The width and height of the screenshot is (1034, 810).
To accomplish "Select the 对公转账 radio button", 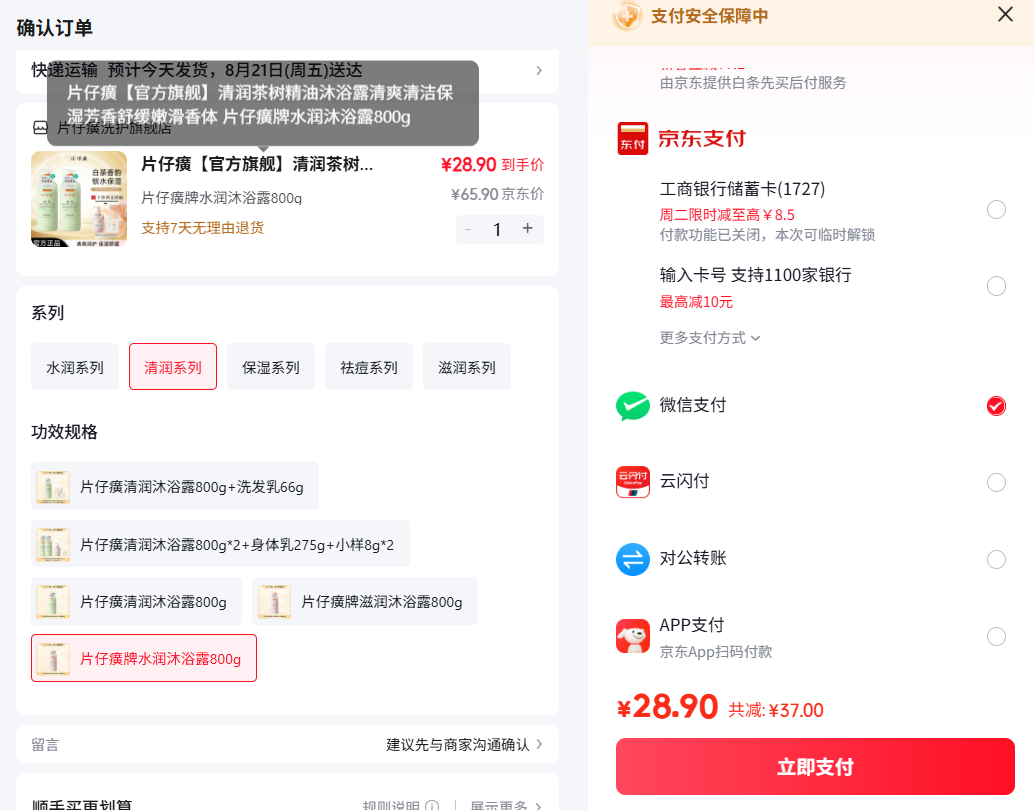I will 996,559.
